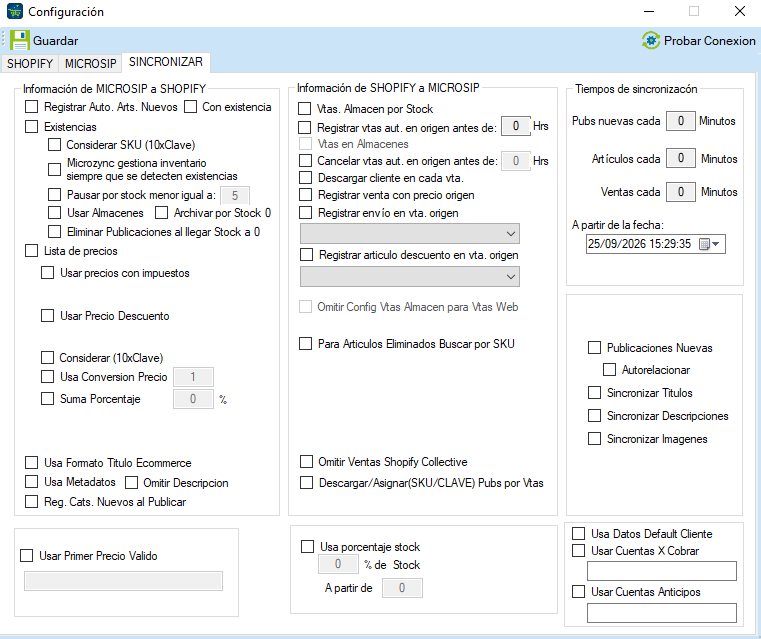Enable Descargar cliente en cada vta.

[305, 178]
